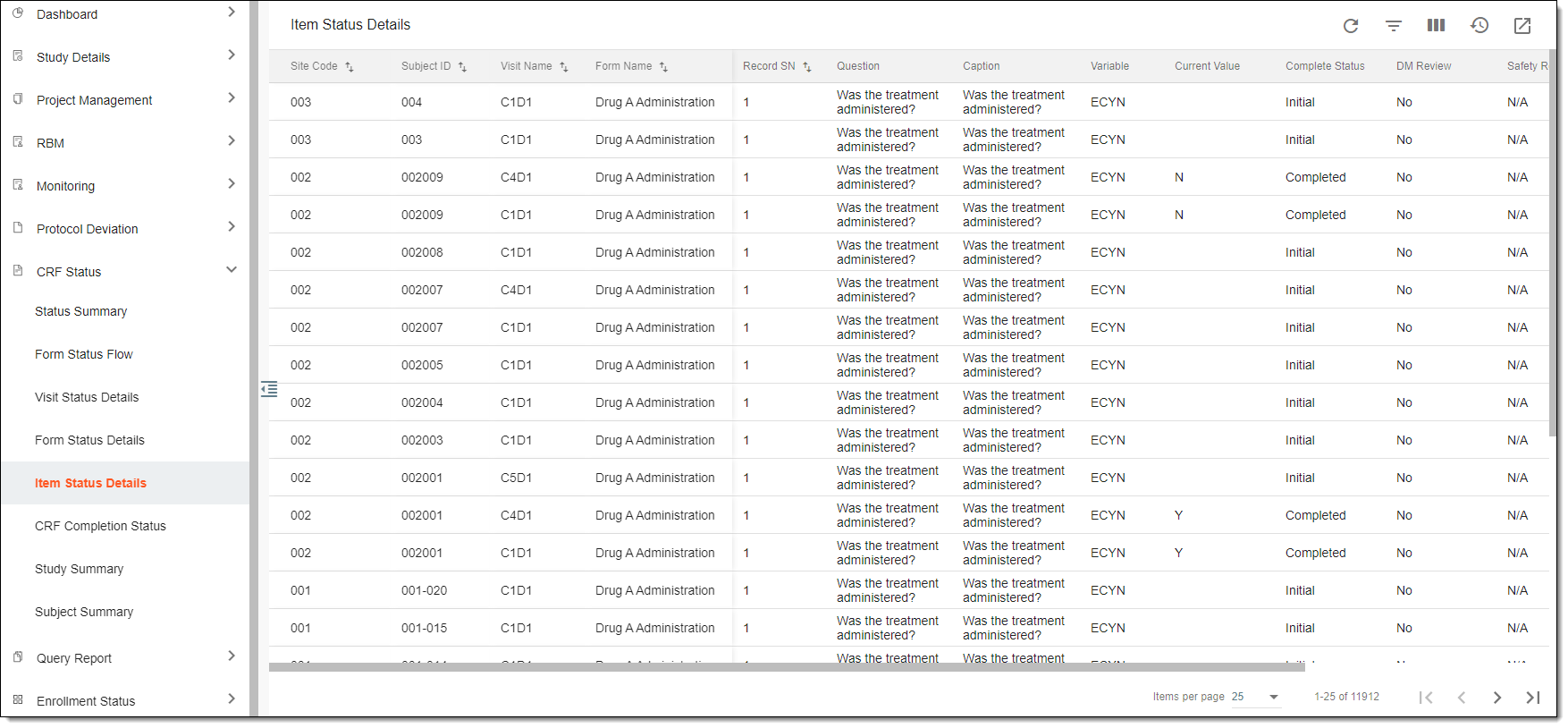The height and width of the screenshot is (728, 1568).
Task: Click the Study Details sidebar icon
Action: click(x=18, y=55)
